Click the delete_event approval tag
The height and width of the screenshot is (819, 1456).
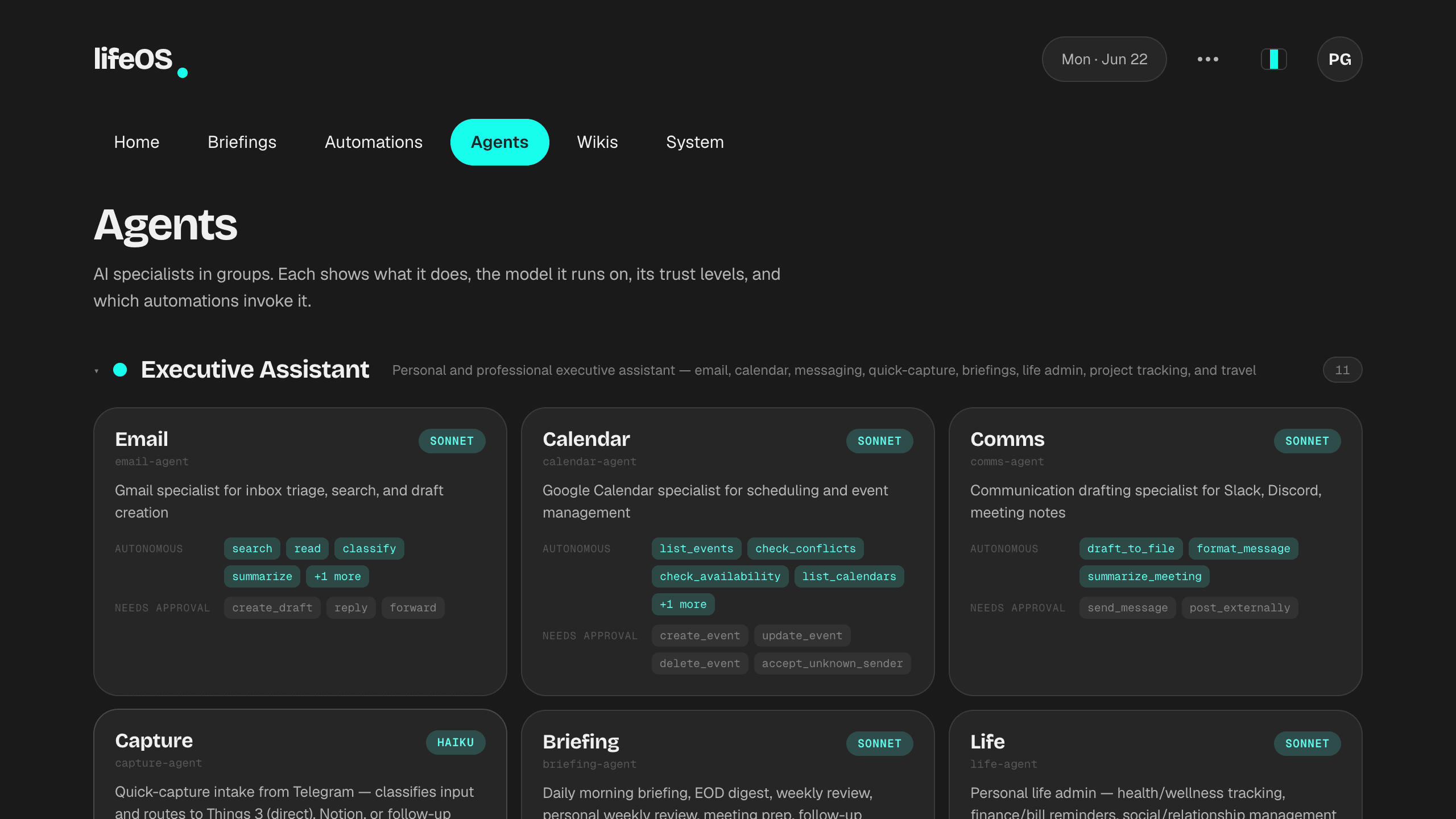(x=700, y=664)
